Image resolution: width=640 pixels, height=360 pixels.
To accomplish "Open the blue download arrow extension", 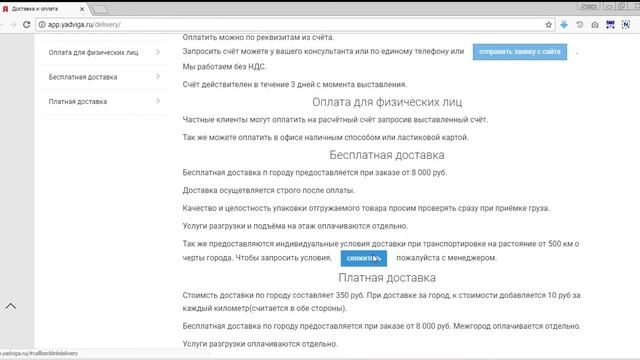I will (564, 24).
